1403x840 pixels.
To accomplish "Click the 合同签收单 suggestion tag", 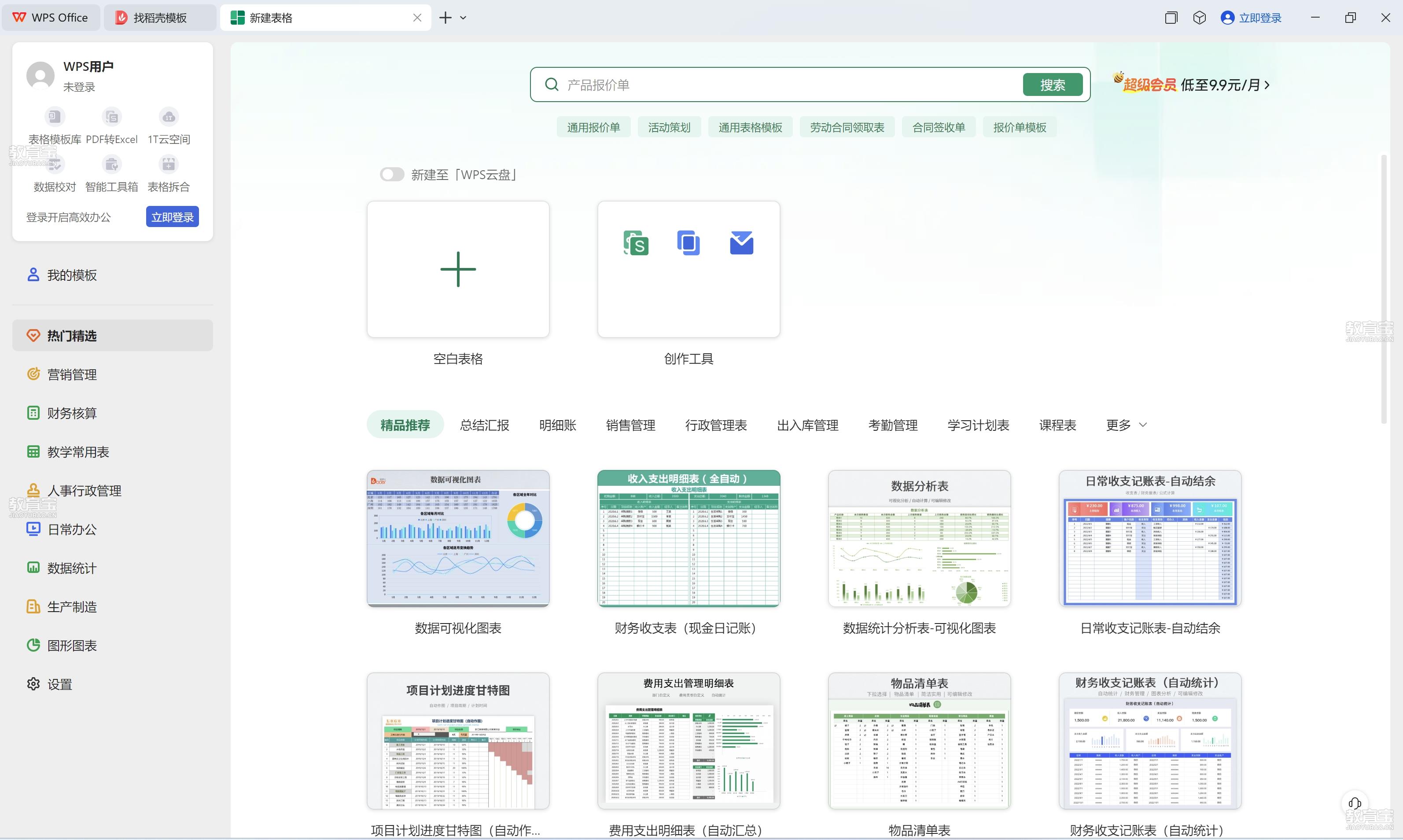I will tap(939, 127).
